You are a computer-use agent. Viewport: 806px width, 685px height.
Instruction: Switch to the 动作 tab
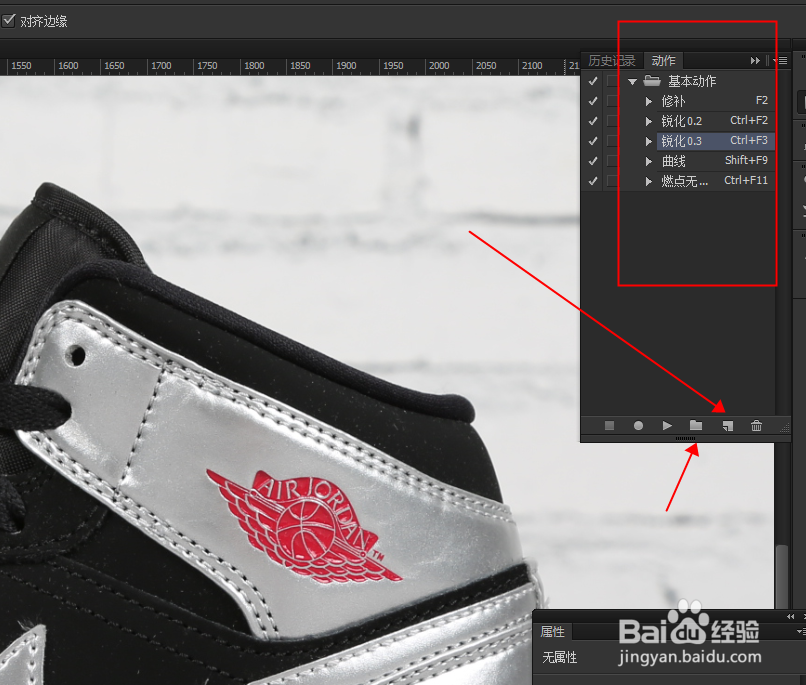coord(663,61)
